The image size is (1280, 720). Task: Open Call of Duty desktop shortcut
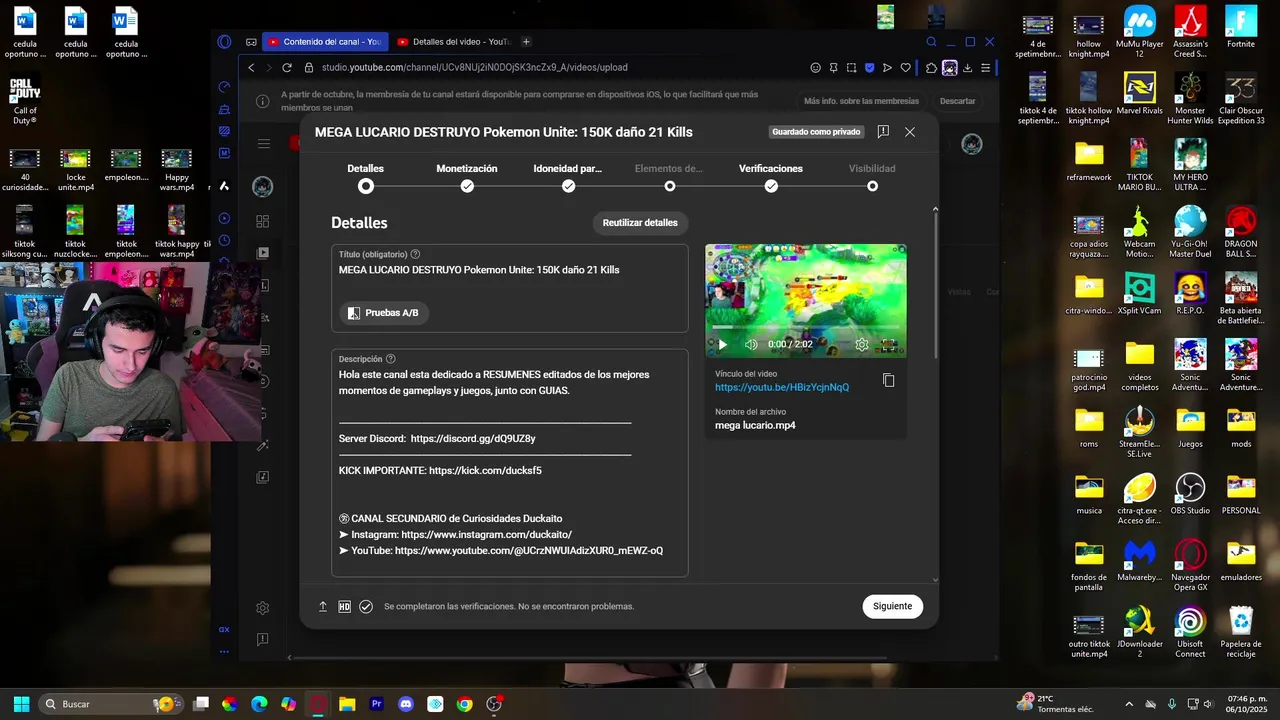click(x=25, y=102)
